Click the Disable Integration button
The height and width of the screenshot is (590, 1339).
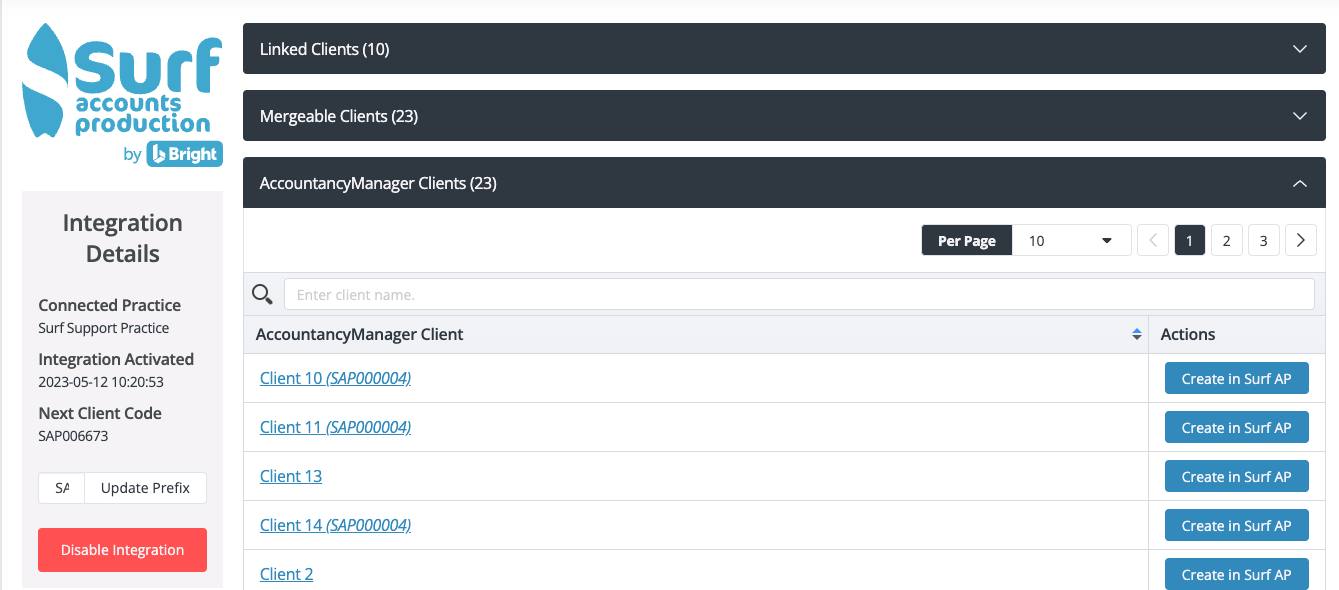pyautogui.click(x=122, y=550)
